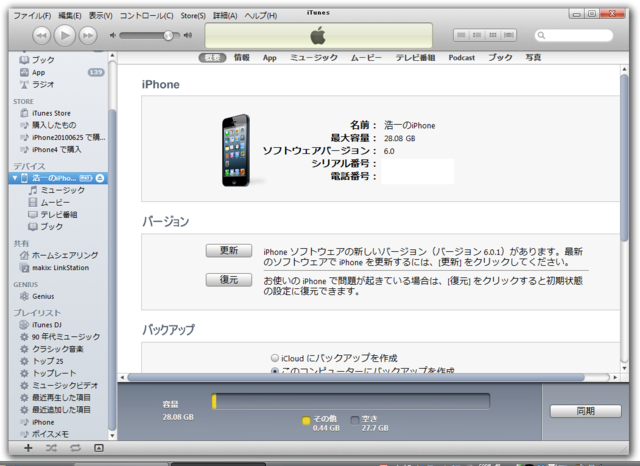This screenshot has height=466, width=640.
Task: Click the low volume speaker icon
Action: [x=113, y=36]
